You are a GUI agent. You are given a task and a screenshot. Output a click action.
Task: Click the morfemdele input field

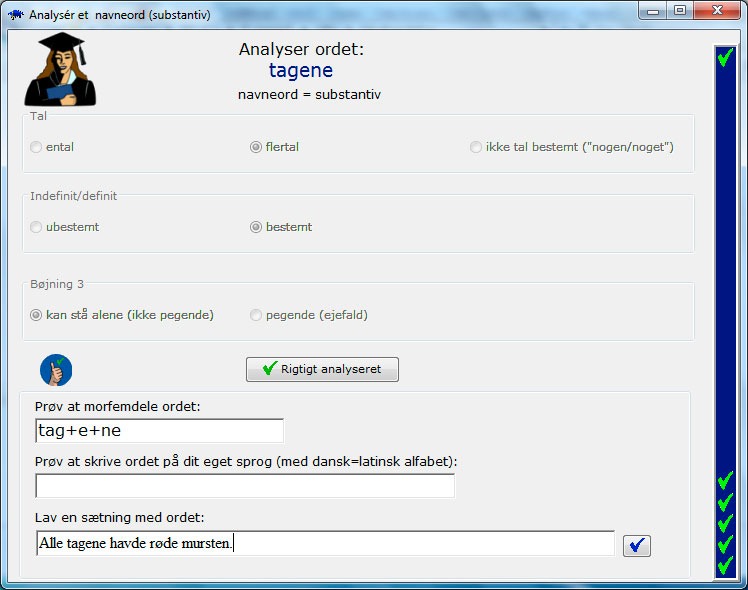point(159,431)
